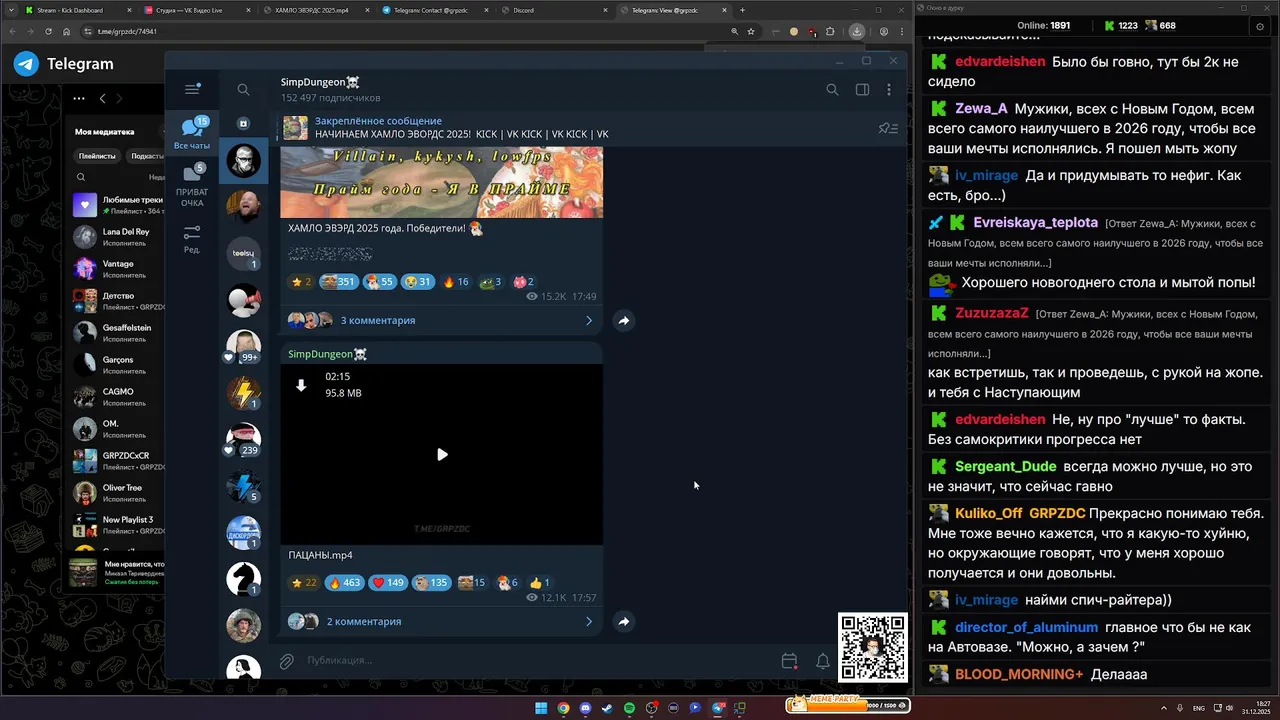Image resolution: width=1280 pixels, height=720 pixels.
Task: Toggle the heart 149 reaction
Action: point(388,582)
